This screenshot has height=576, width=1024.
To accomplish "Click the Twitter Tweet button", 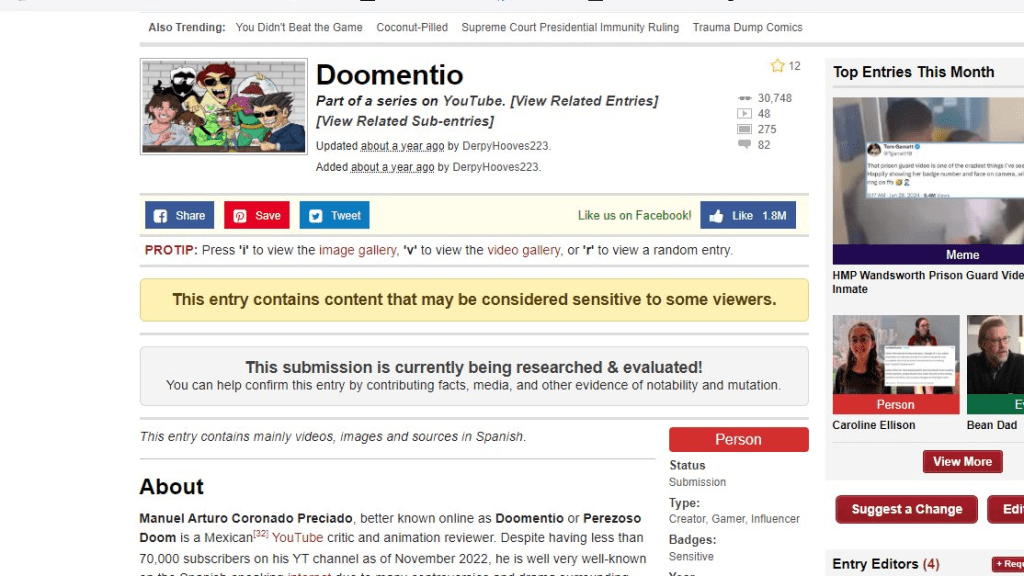I will click(x=334, y=215).
